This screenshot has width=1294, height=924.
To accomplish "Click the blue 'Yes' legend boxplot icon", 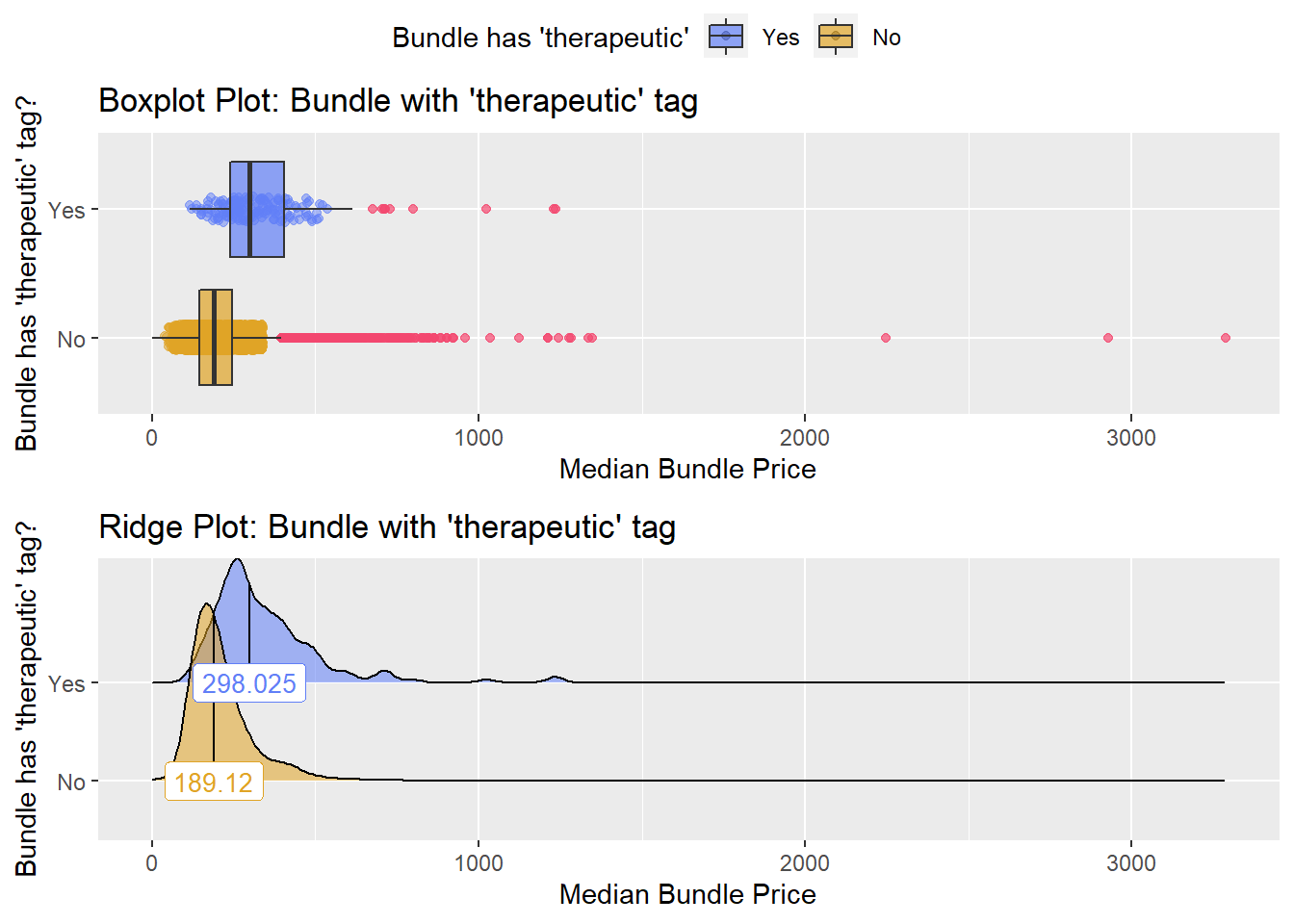I will point(726,37).
